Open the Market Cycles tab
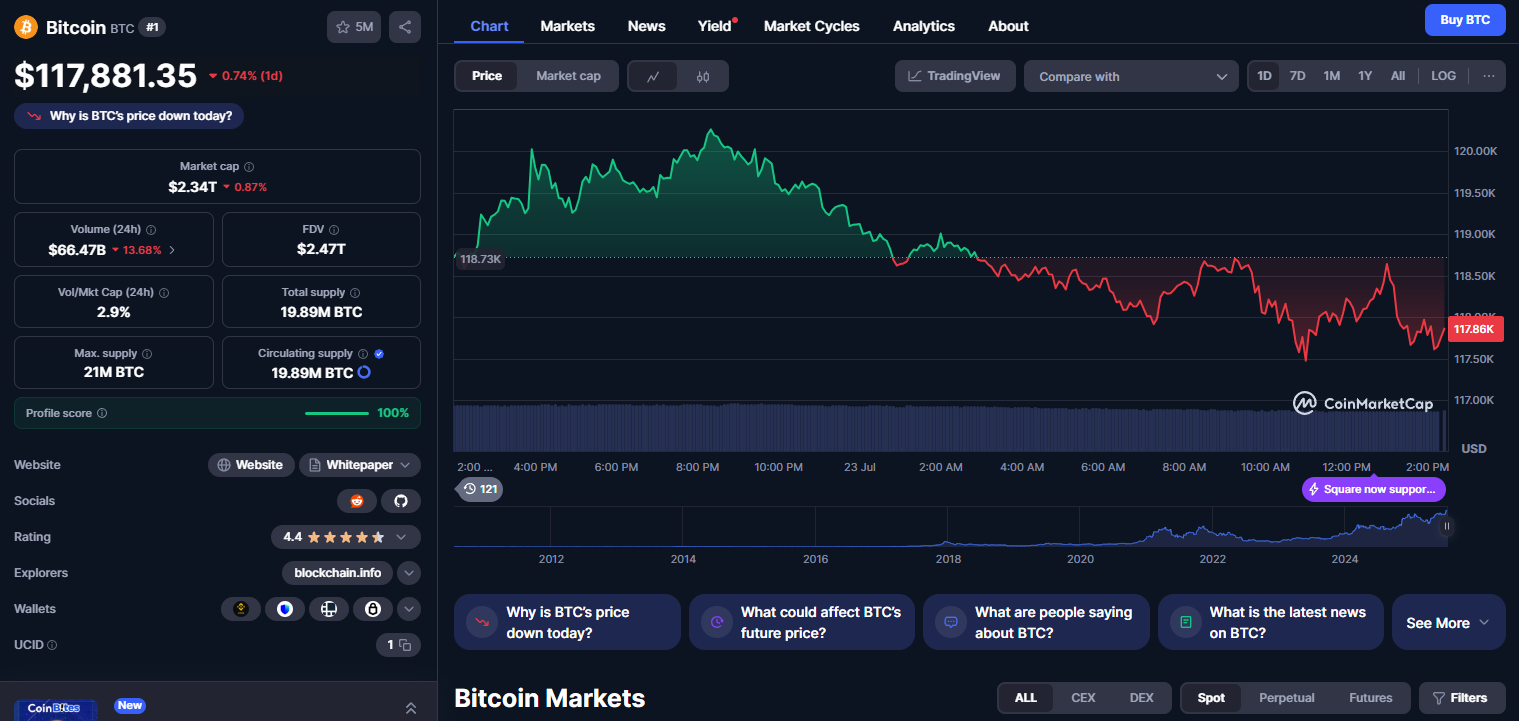Screen dimensions: 1519x721 pos(811,26)
